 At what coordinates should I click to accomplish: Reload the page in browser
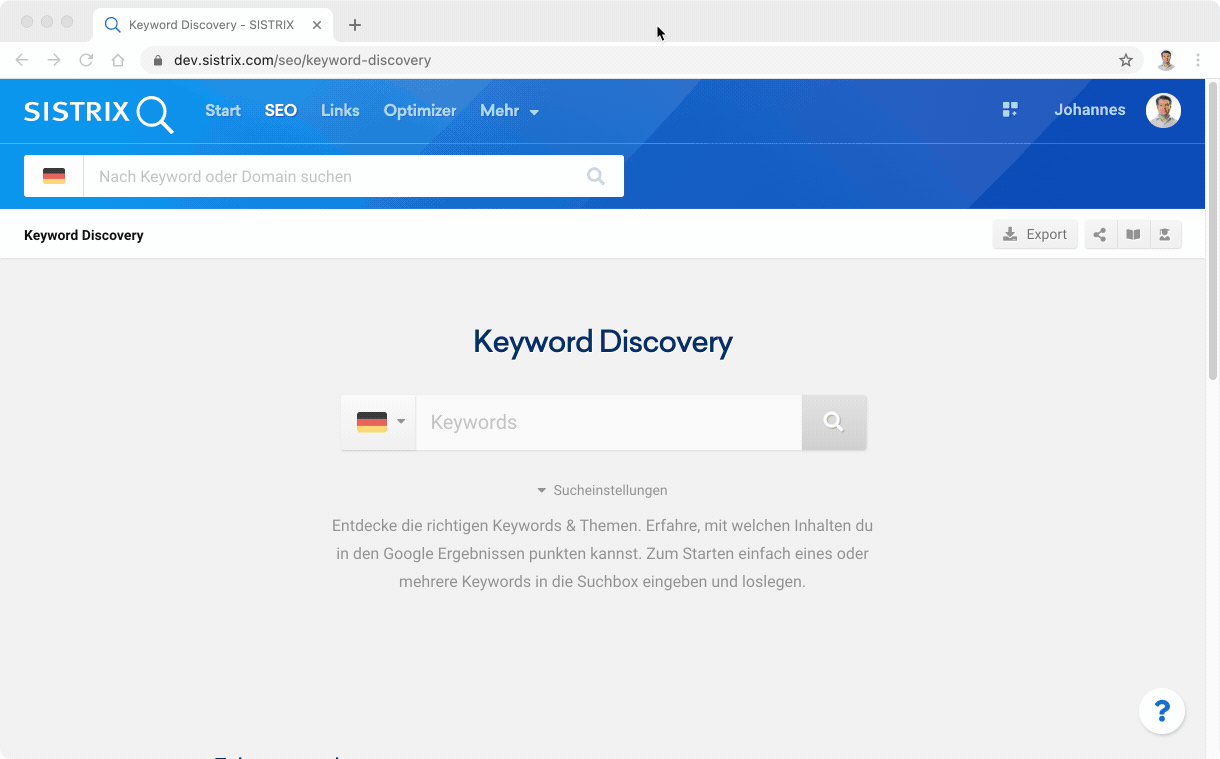(86, 60)
